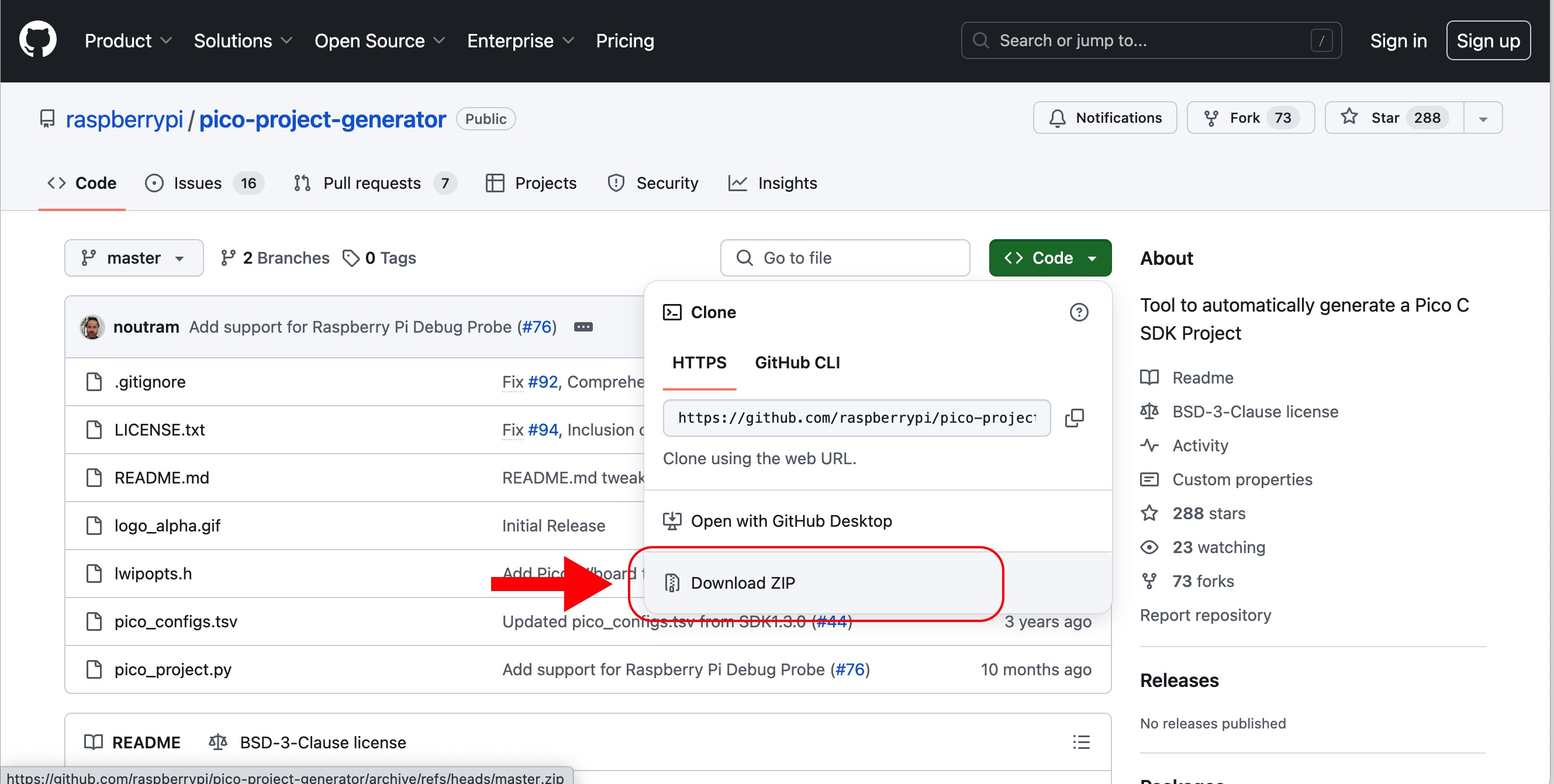
Task: Copy the HTTPS clone URL
Action: click(1075, 417)
